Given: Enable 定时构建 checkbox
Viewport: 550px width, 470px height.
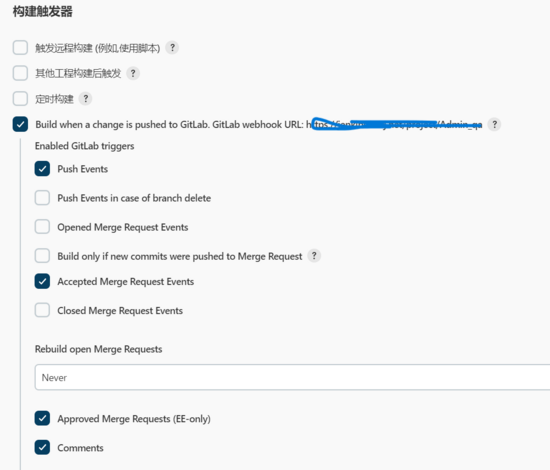Looking at the screenshot, I should pyautogui.click(x=20, y=99).
